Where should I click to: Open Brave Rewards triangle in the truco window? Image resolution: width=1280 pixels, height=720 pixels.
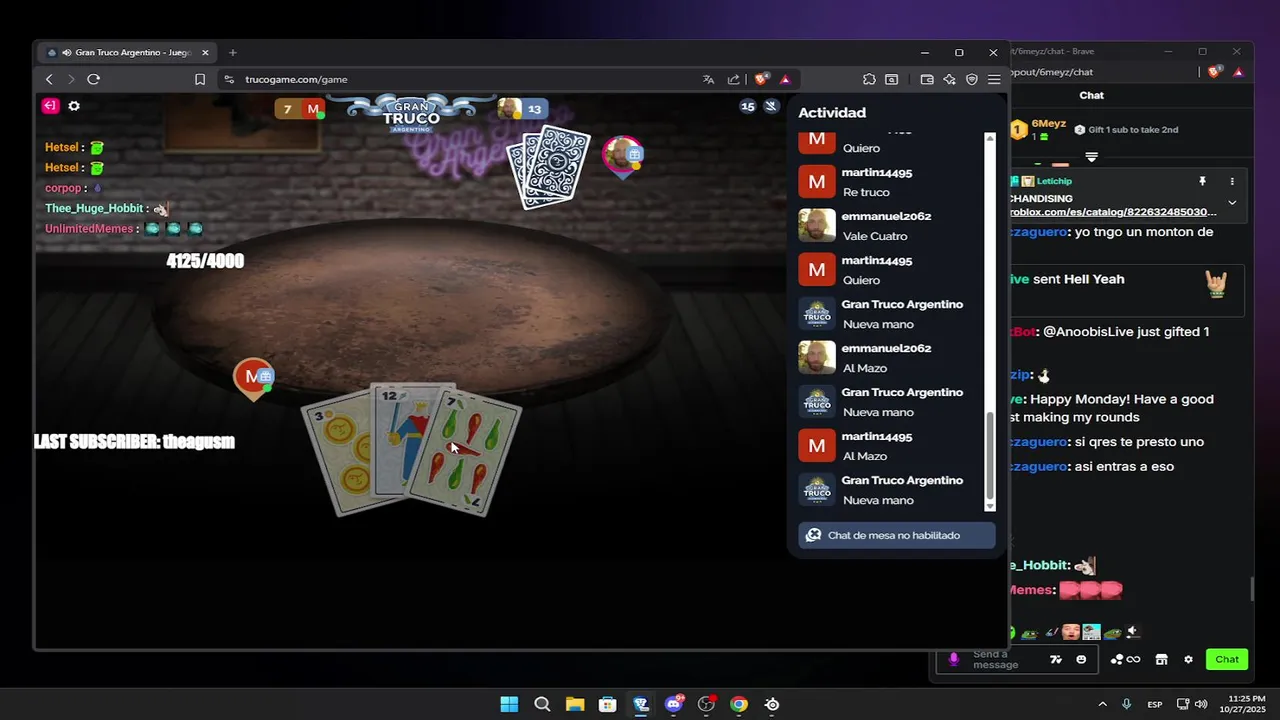[x=785, y=79]
